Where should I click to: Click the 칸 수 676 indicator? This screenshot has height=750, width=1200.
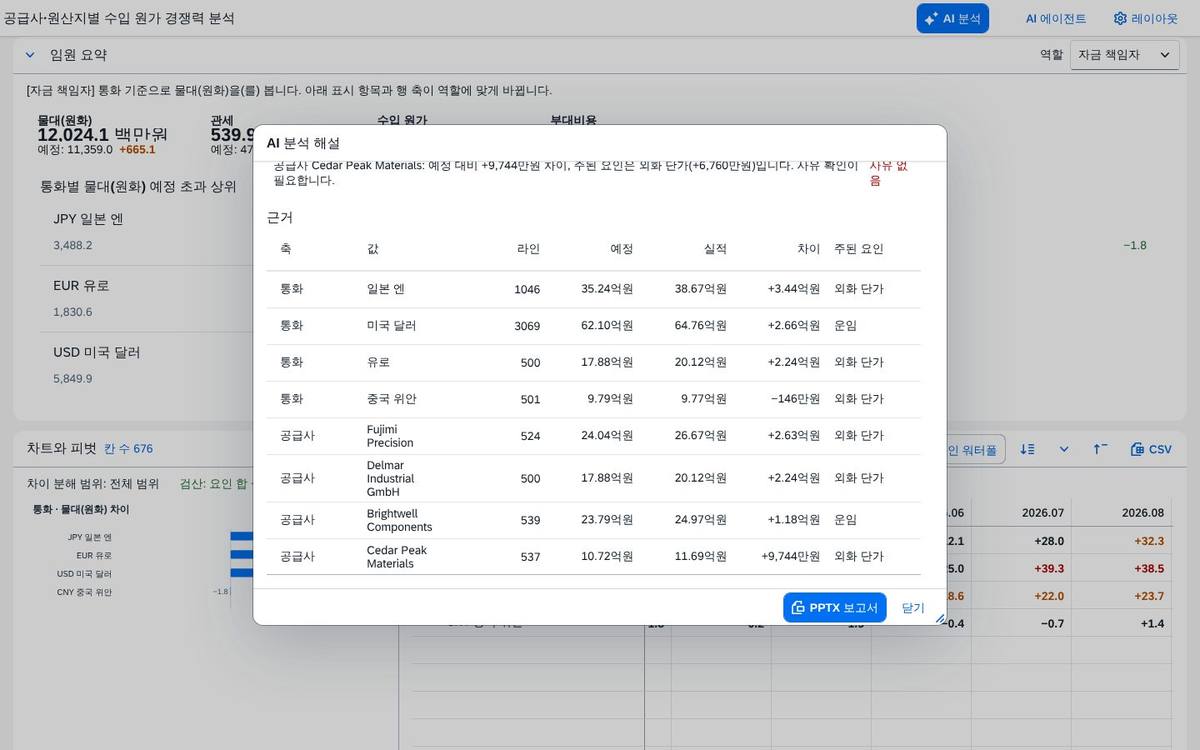(129, 449)
